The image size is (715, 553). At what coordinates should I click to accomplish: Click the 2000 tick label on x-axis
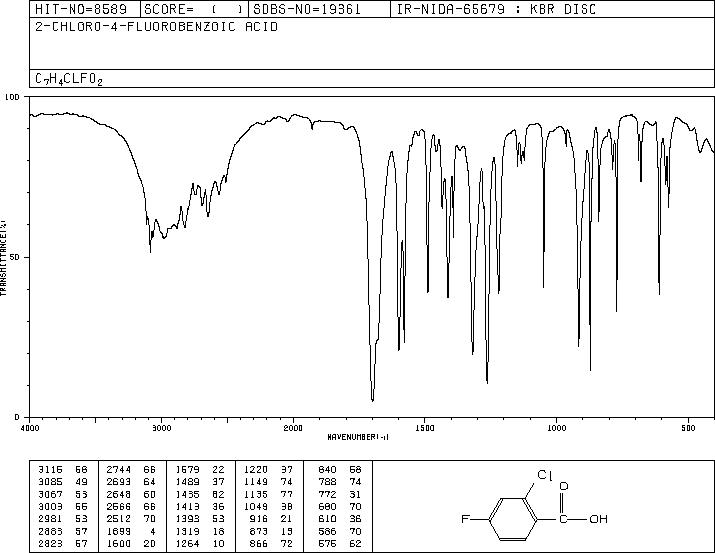pyautogui.click(x=293, y=428)
